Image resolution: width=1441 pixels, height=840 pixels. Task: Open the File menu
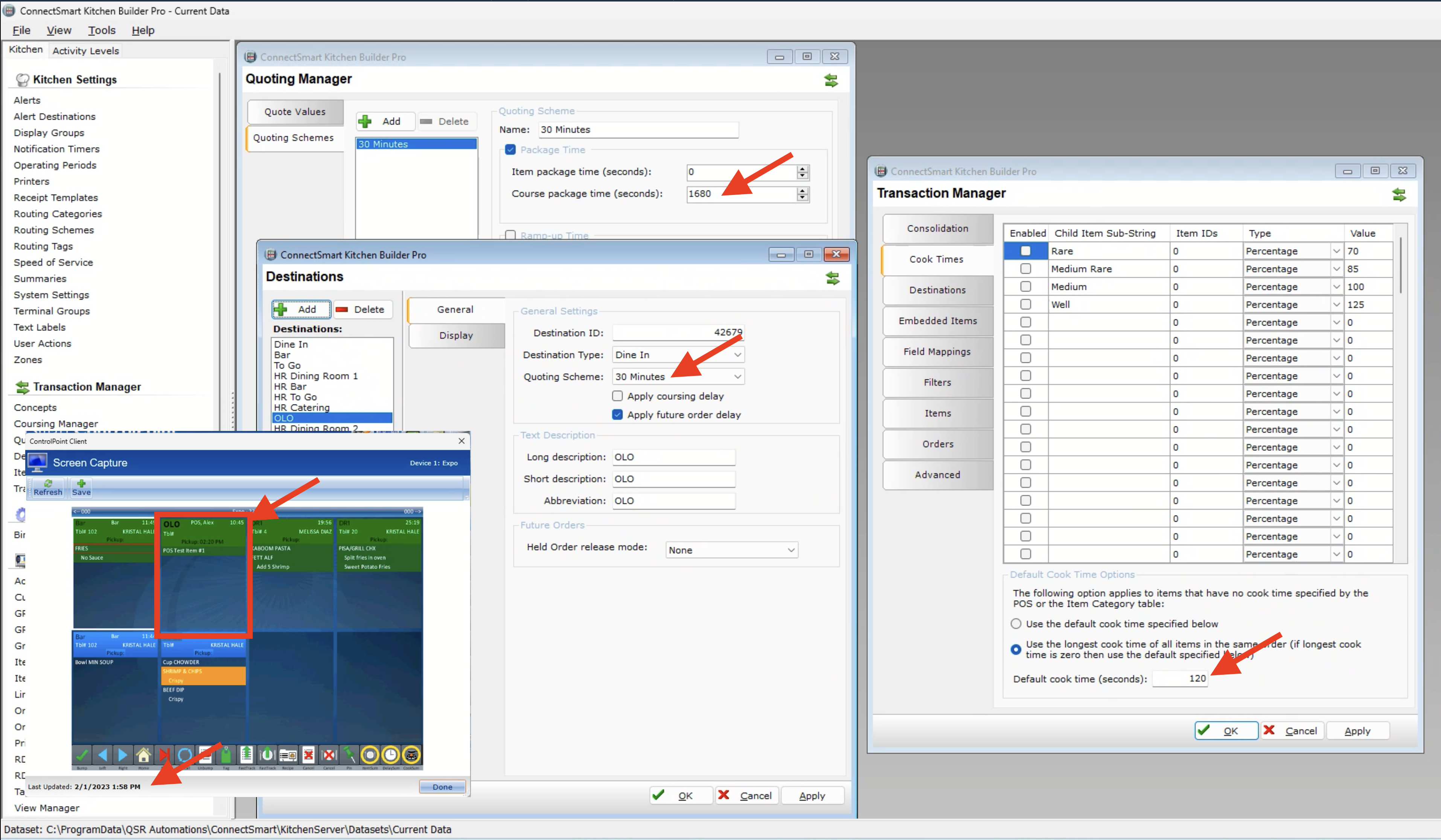[x=21, y=30]
